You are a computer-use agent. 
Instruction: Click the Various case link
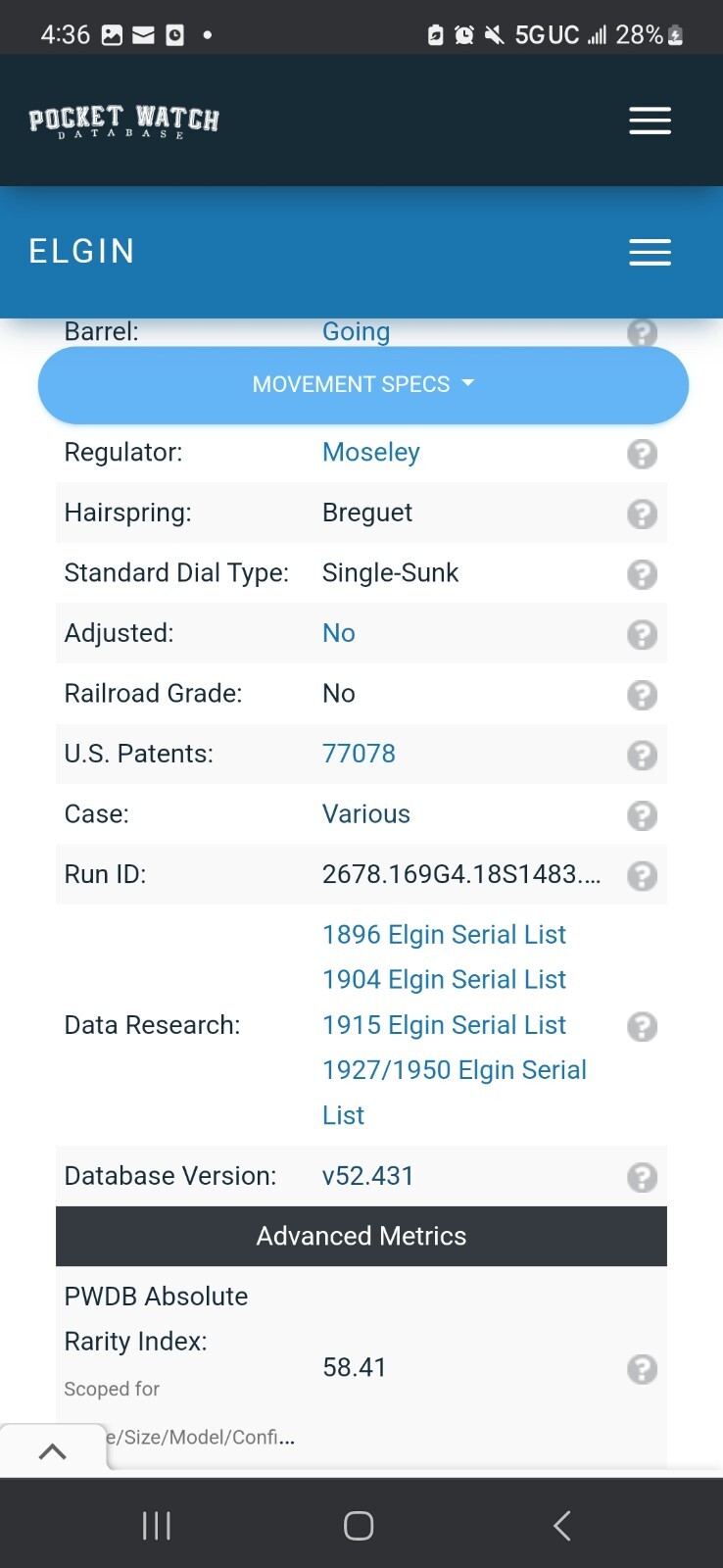[365, 814]
